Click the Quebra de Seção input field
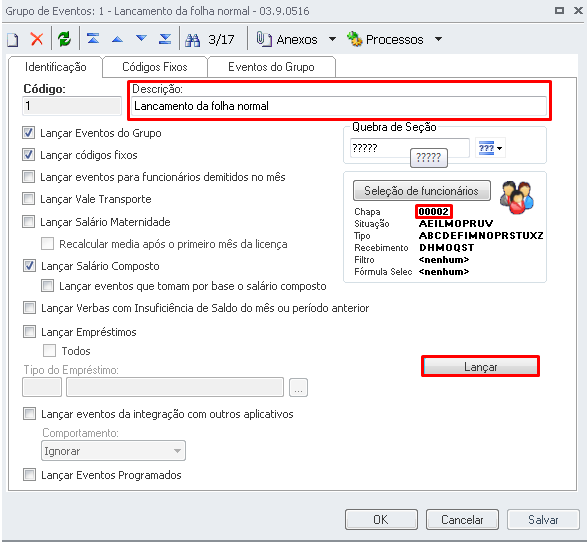587x542 pixels. click(x=410, y=148)
